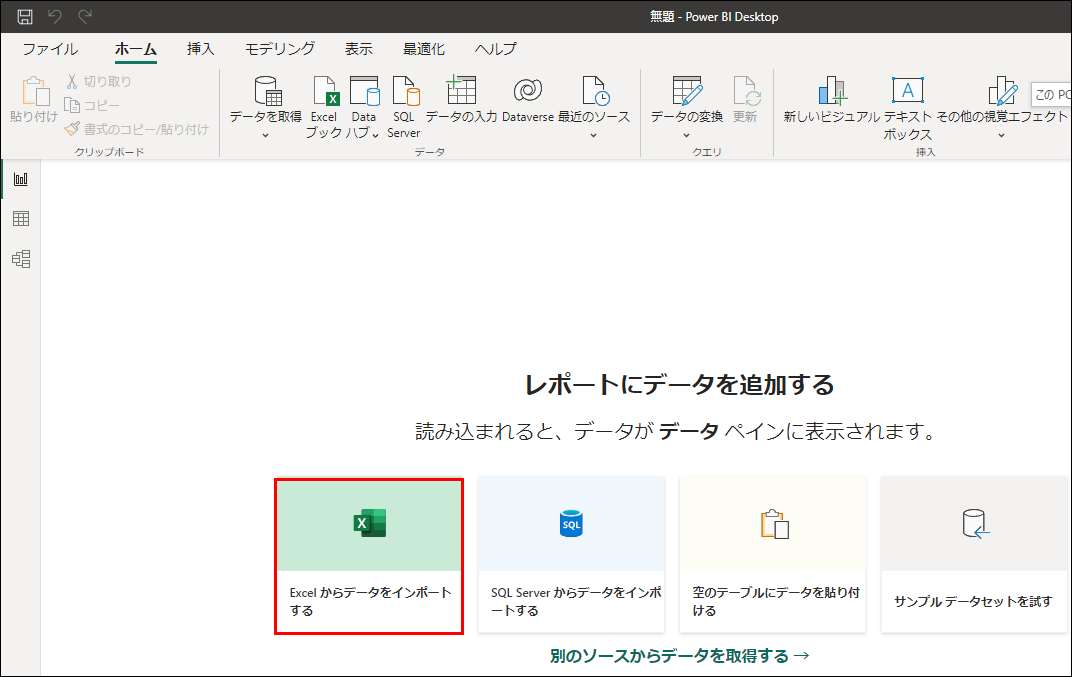Click the データの変換 icon
Image resolution: width=1072 pixels, height=677 pixels.
[x=686, y=91]
